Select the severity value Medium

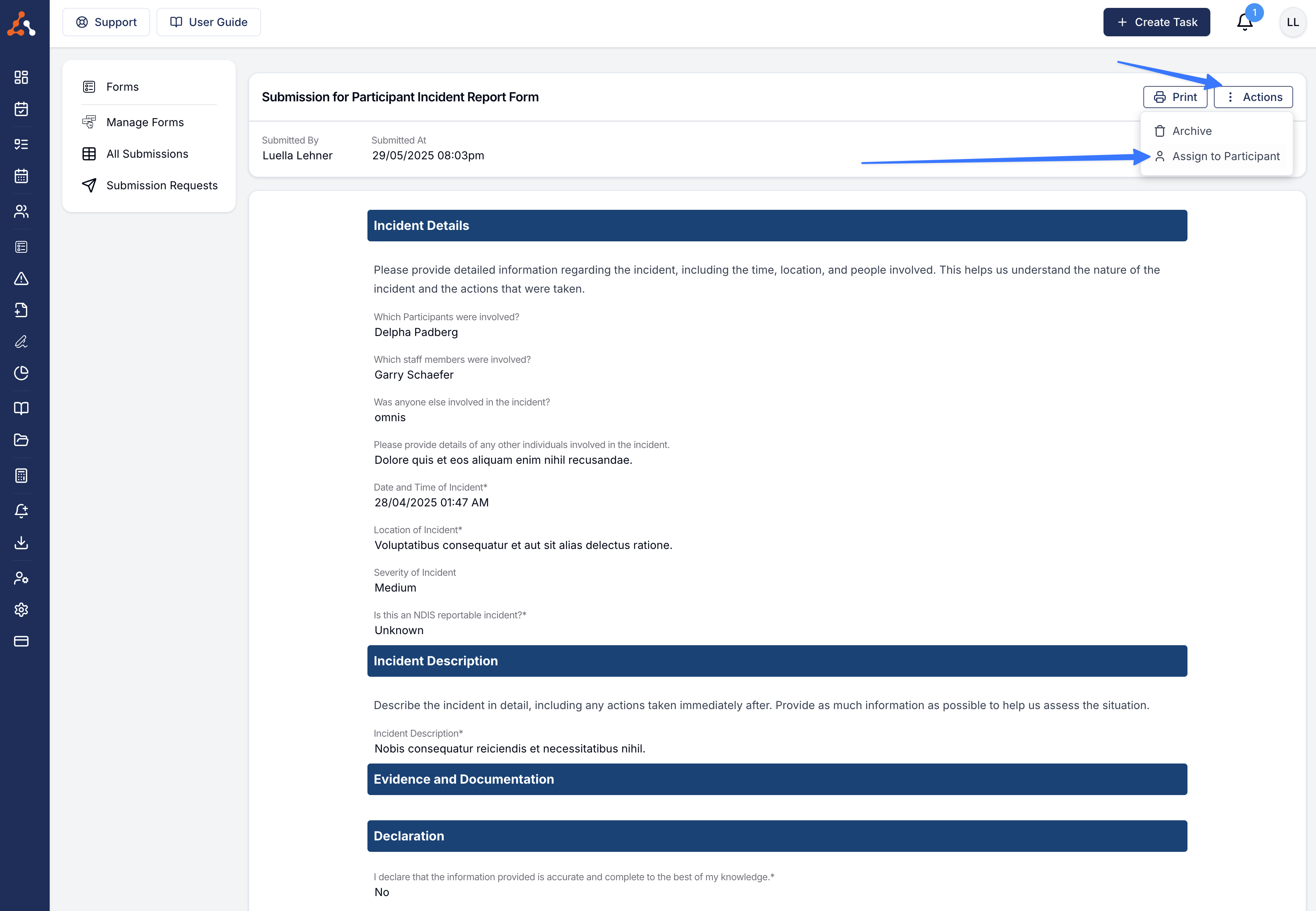pyautogui.click(x=395, y=588)
